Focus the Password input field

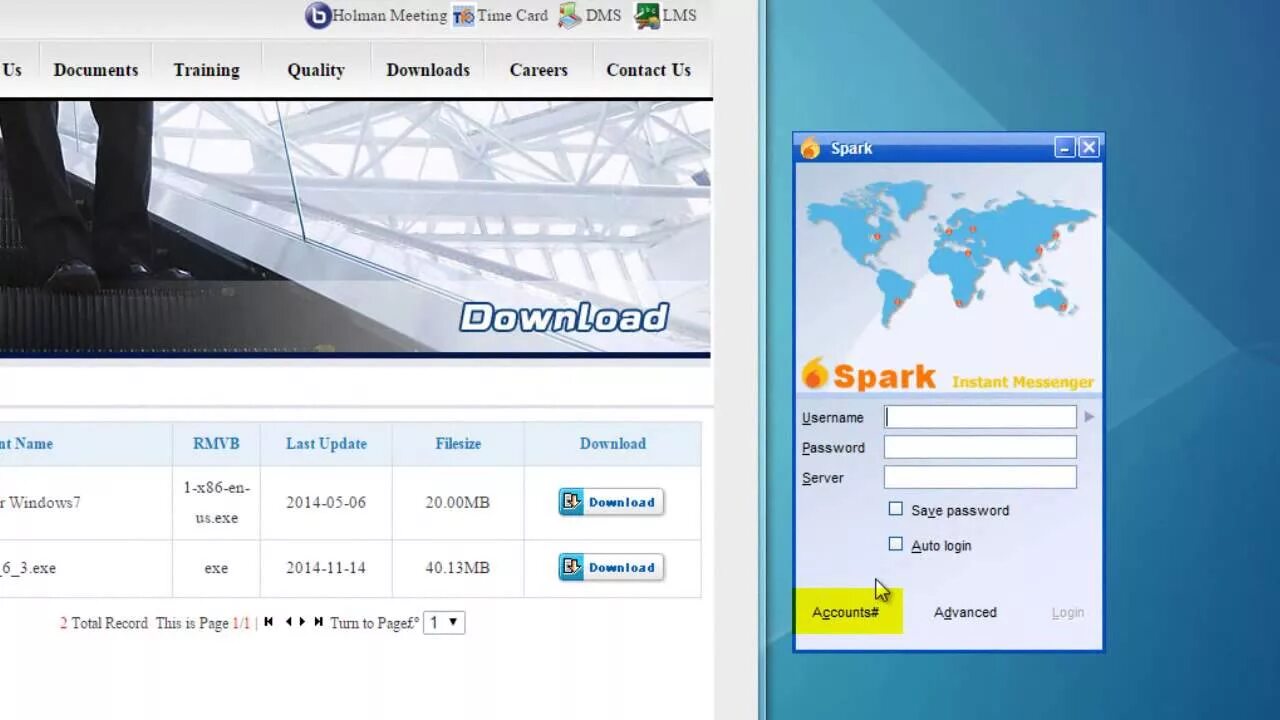980,447
